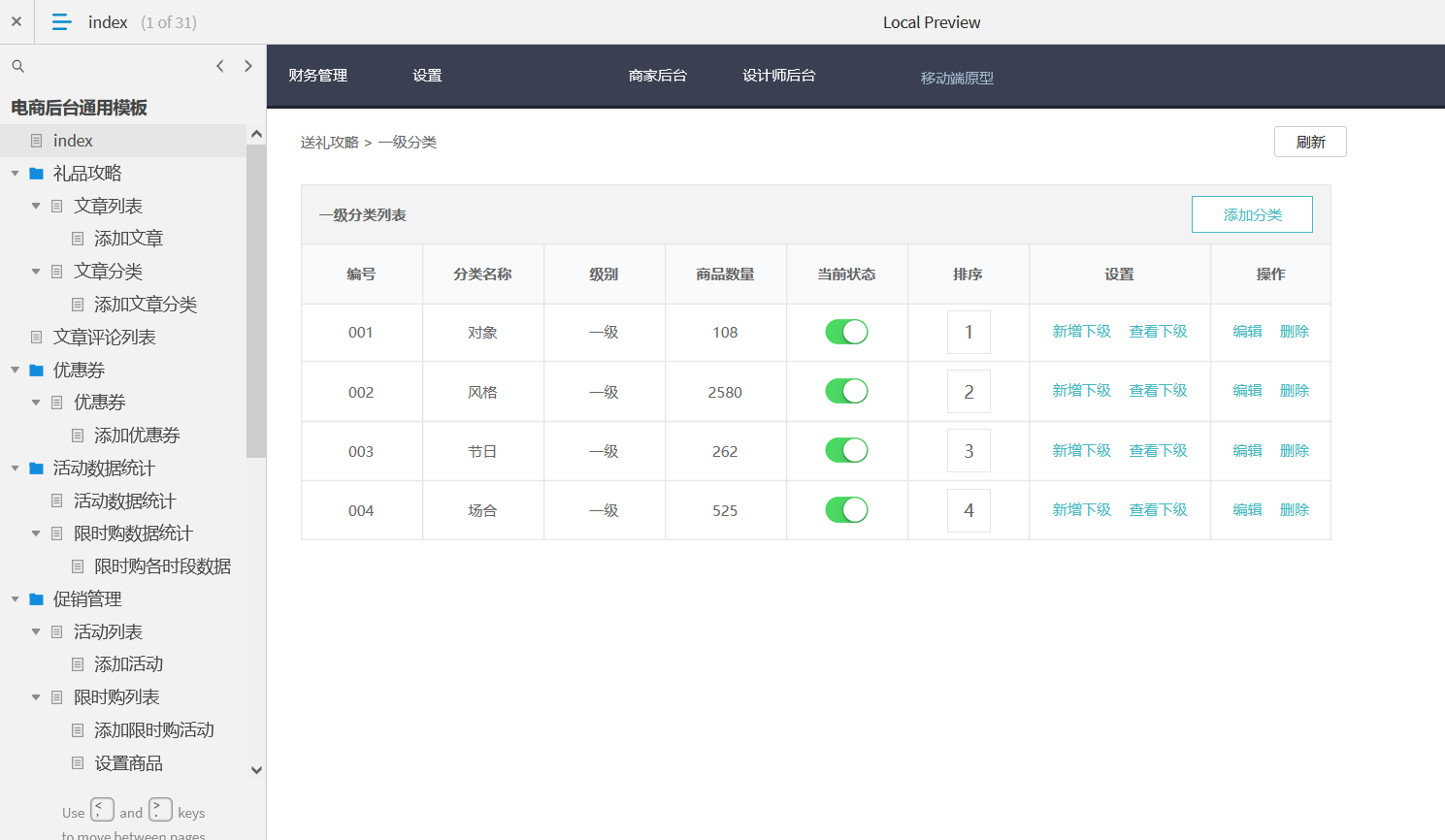Collapse the 限时购数据统计 tree arrow
Screen dimensions: 1445x840
[x=36, y=533]
